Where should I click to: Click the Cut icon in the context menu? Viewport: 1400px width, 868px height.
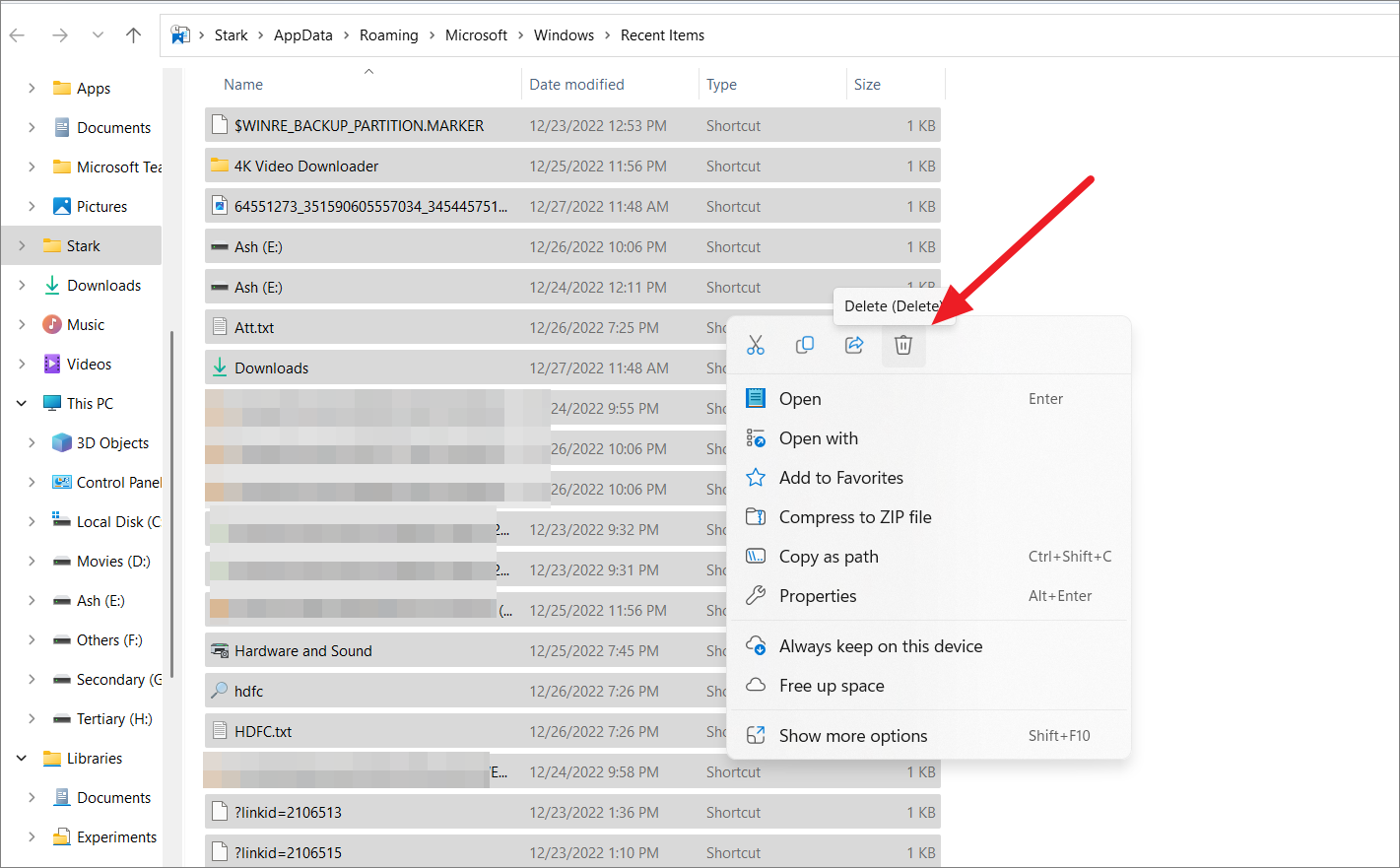756,345
